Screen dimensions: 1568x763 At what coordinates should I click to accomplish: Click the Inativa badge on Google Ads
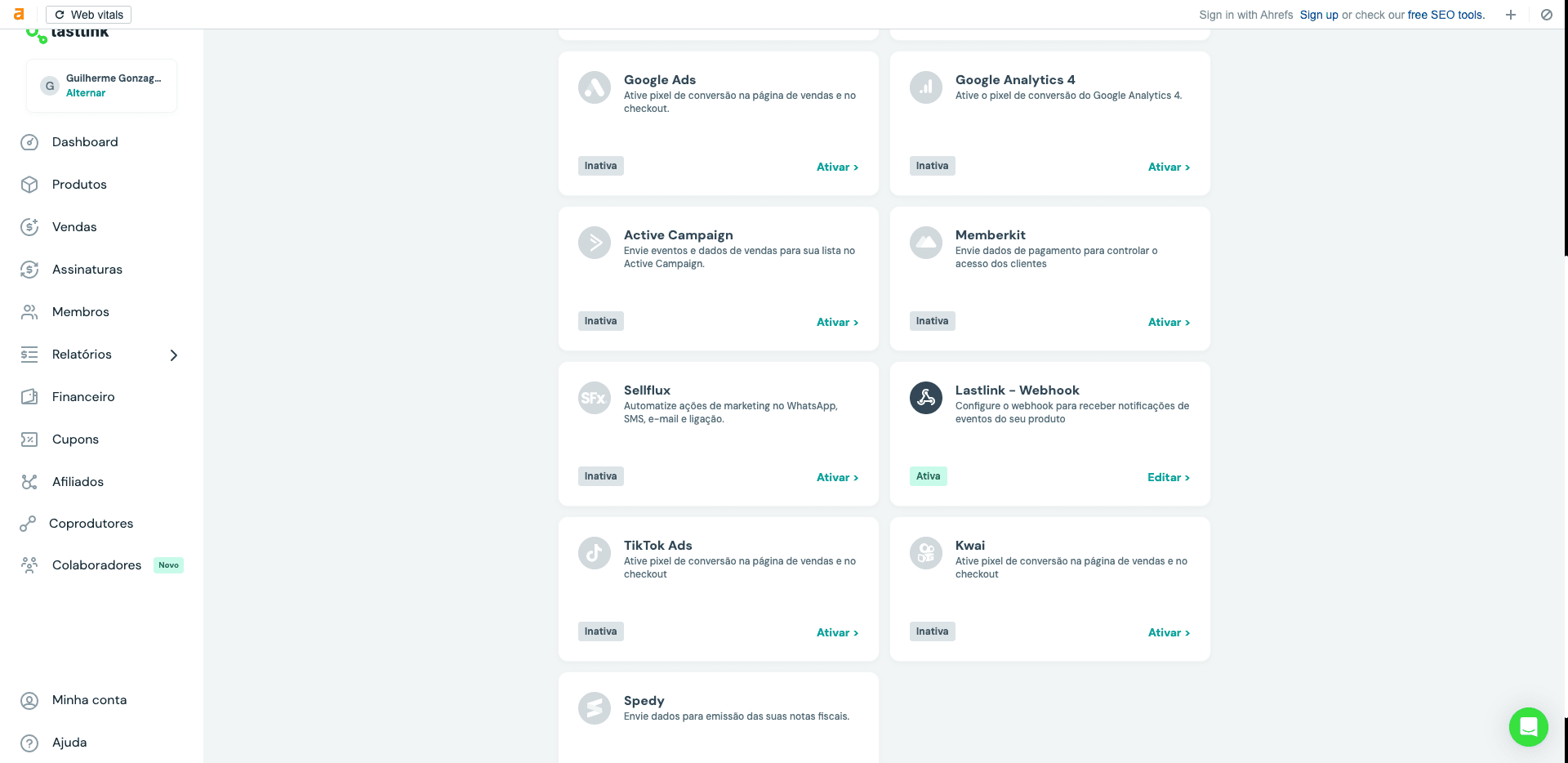click(x=601, y=166)
